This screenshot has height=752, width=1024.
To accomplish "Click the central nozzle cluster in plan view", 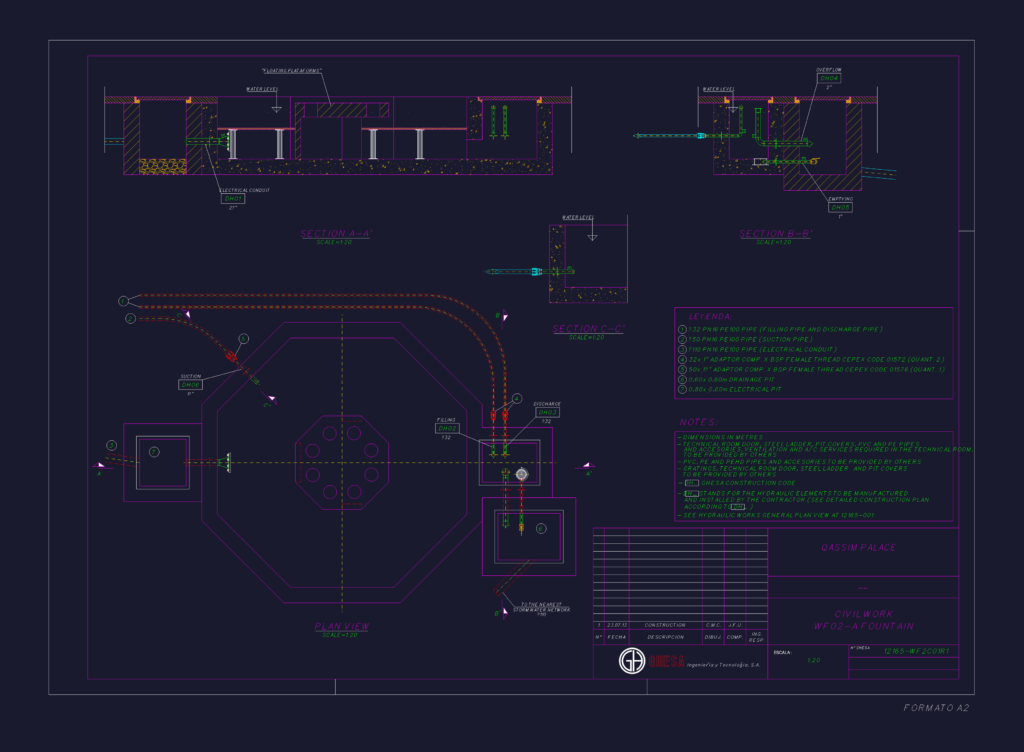I will coord(342,462).
